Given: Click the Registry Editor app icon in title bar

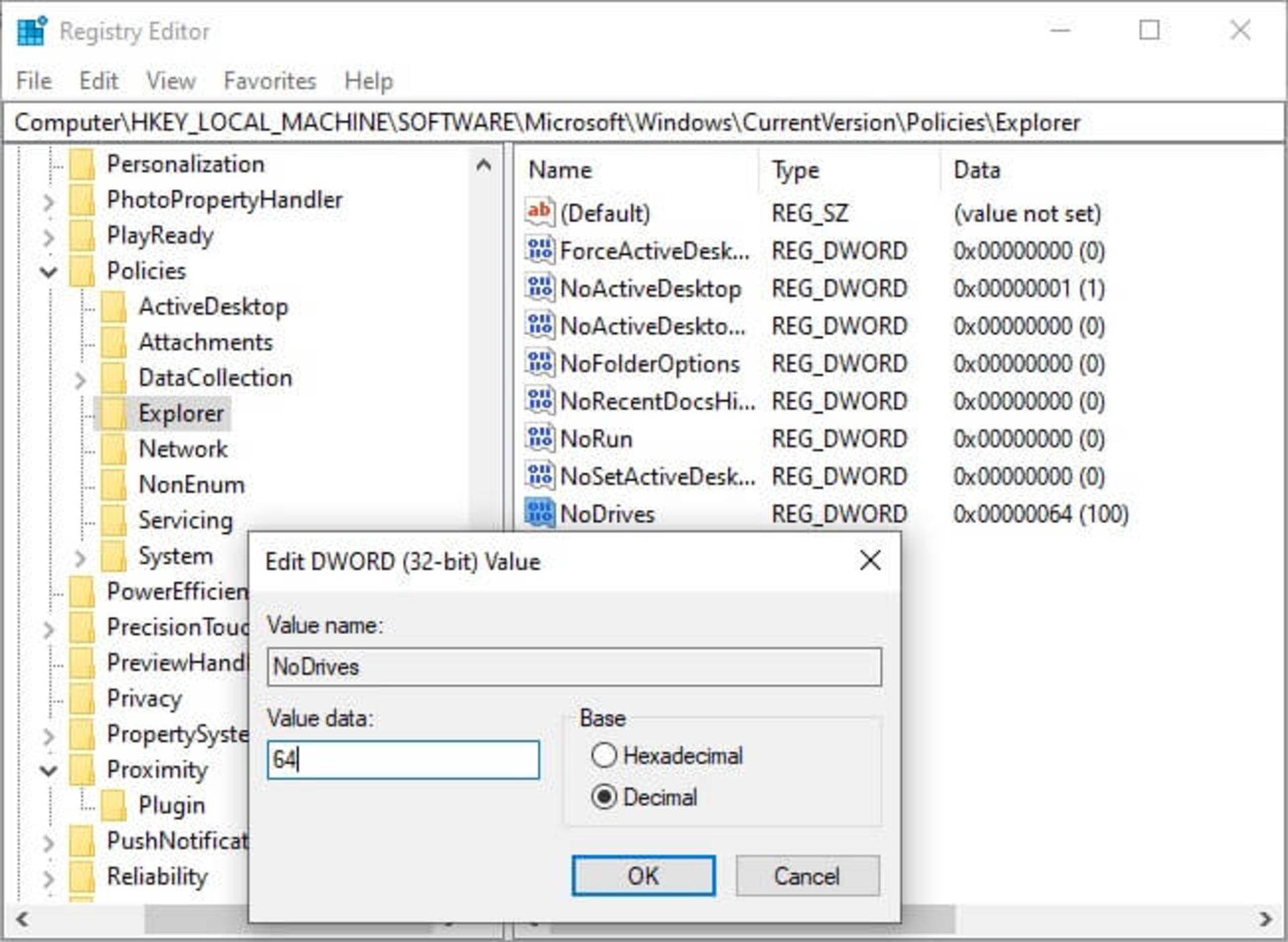Looking at the screenshot, I should 32,31.
